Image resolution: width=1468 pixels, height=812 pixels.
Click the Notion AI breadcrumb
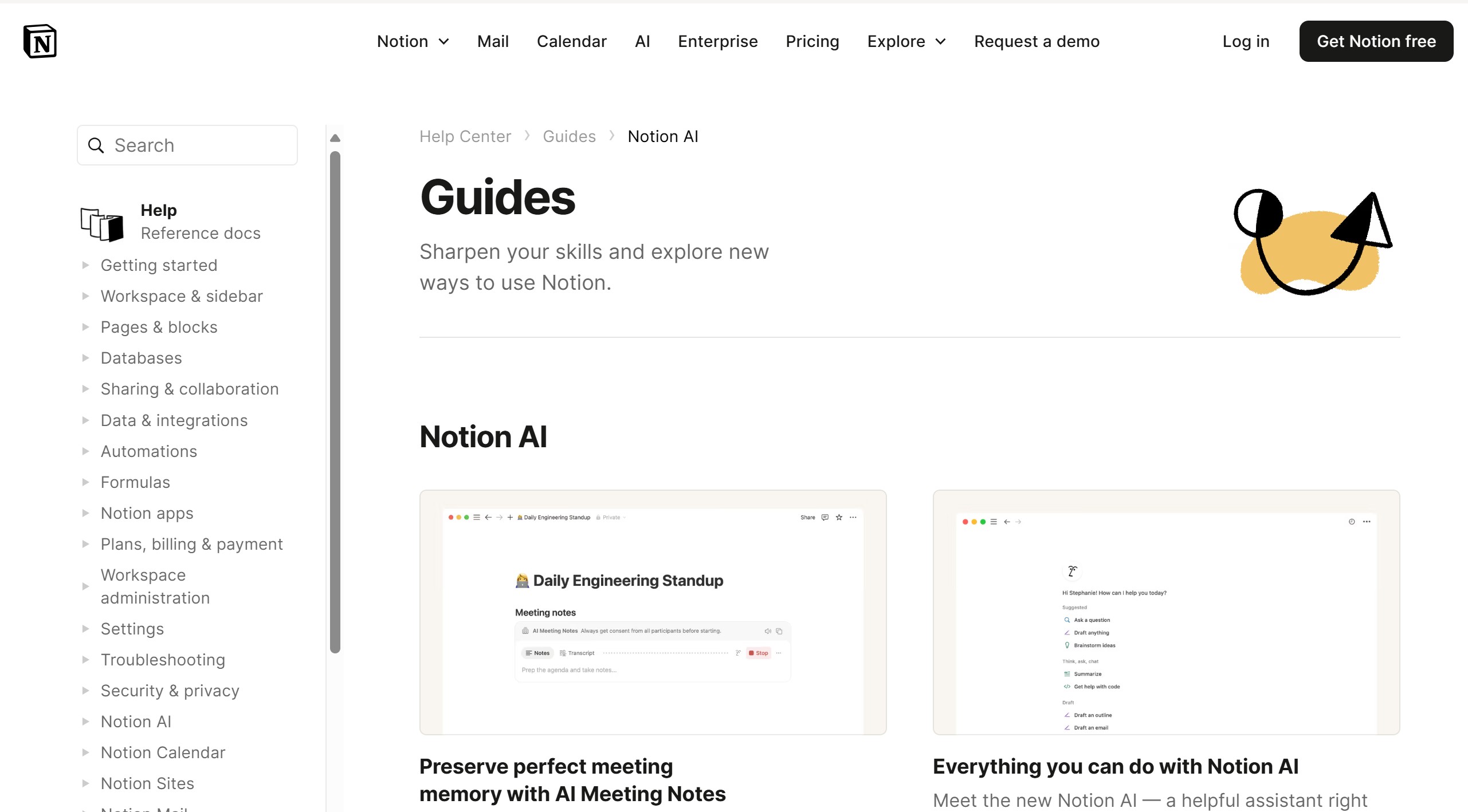(x=662, y=136)
